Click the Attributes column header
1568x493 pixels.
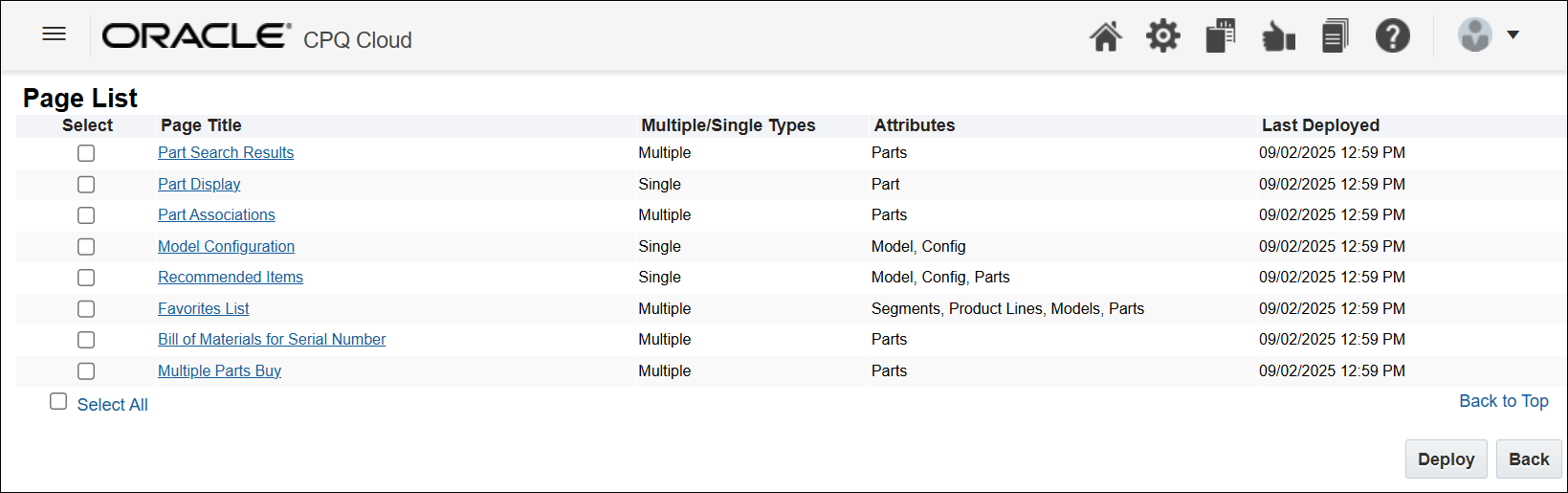[914, 125]
